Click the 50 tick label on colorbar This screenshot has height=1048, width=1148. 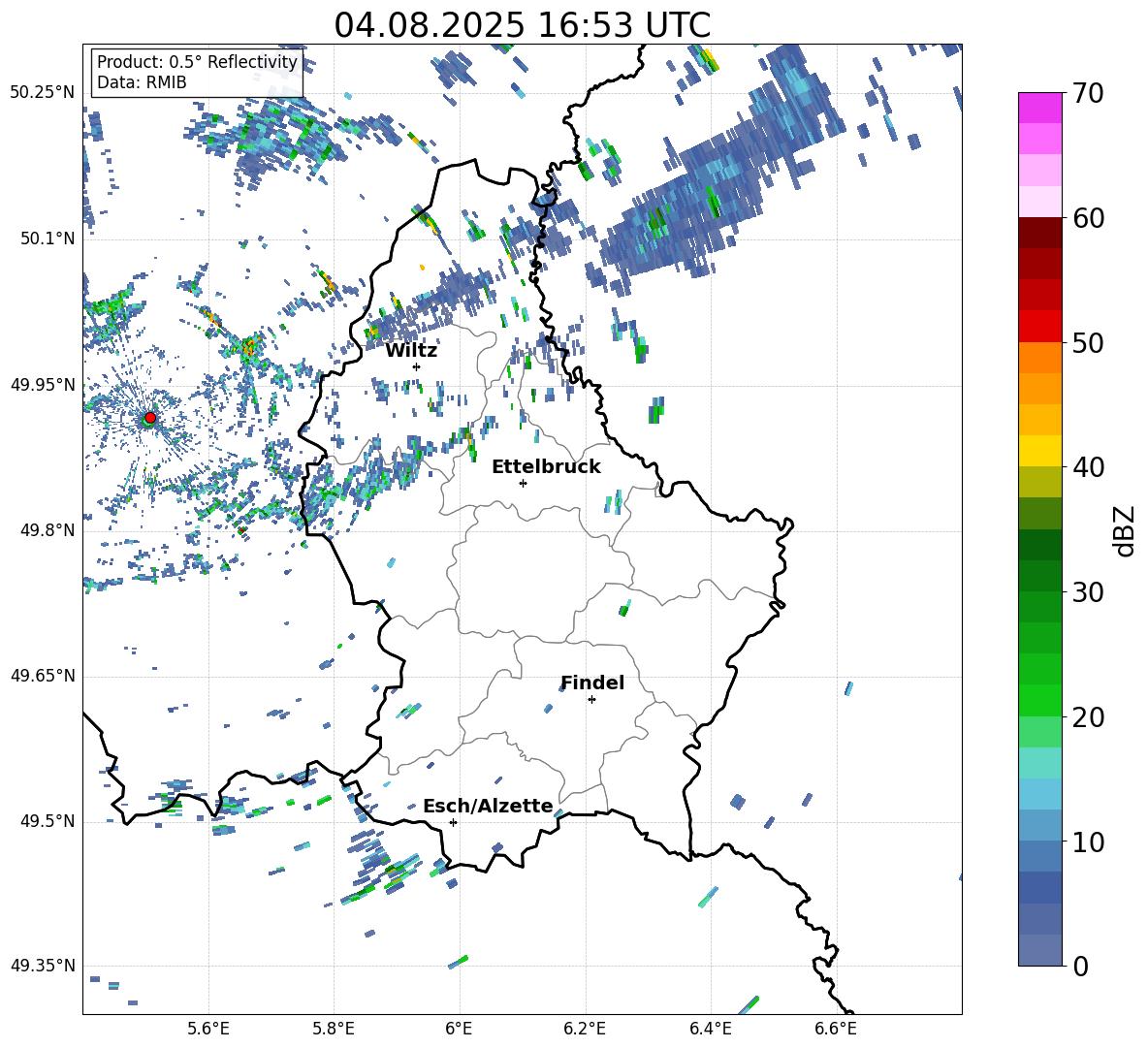click(1088, 343)
